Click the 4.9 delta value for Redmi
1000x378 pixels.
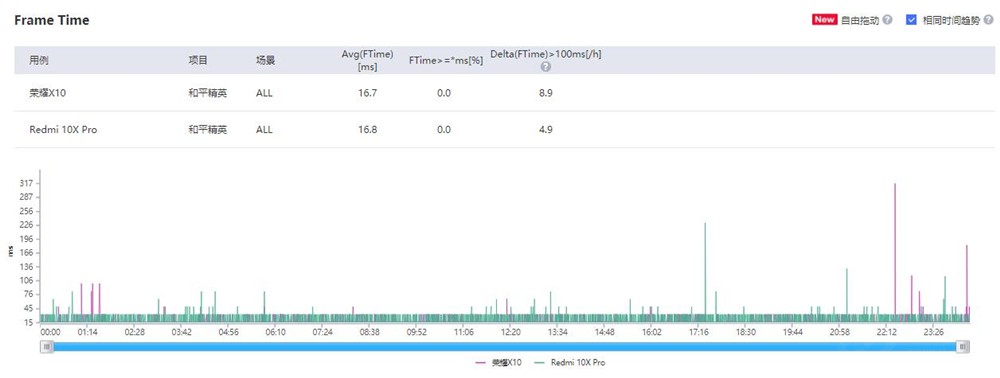click(x=545, y=129)
